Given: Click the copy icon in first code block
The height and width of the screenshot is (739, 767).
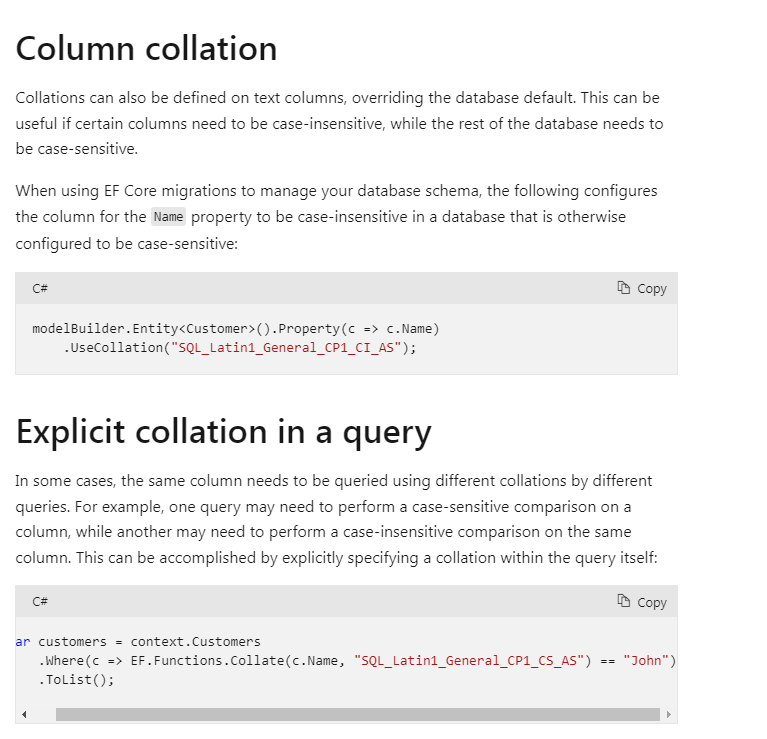Looking at the screenshot, I should pos(623,288).
